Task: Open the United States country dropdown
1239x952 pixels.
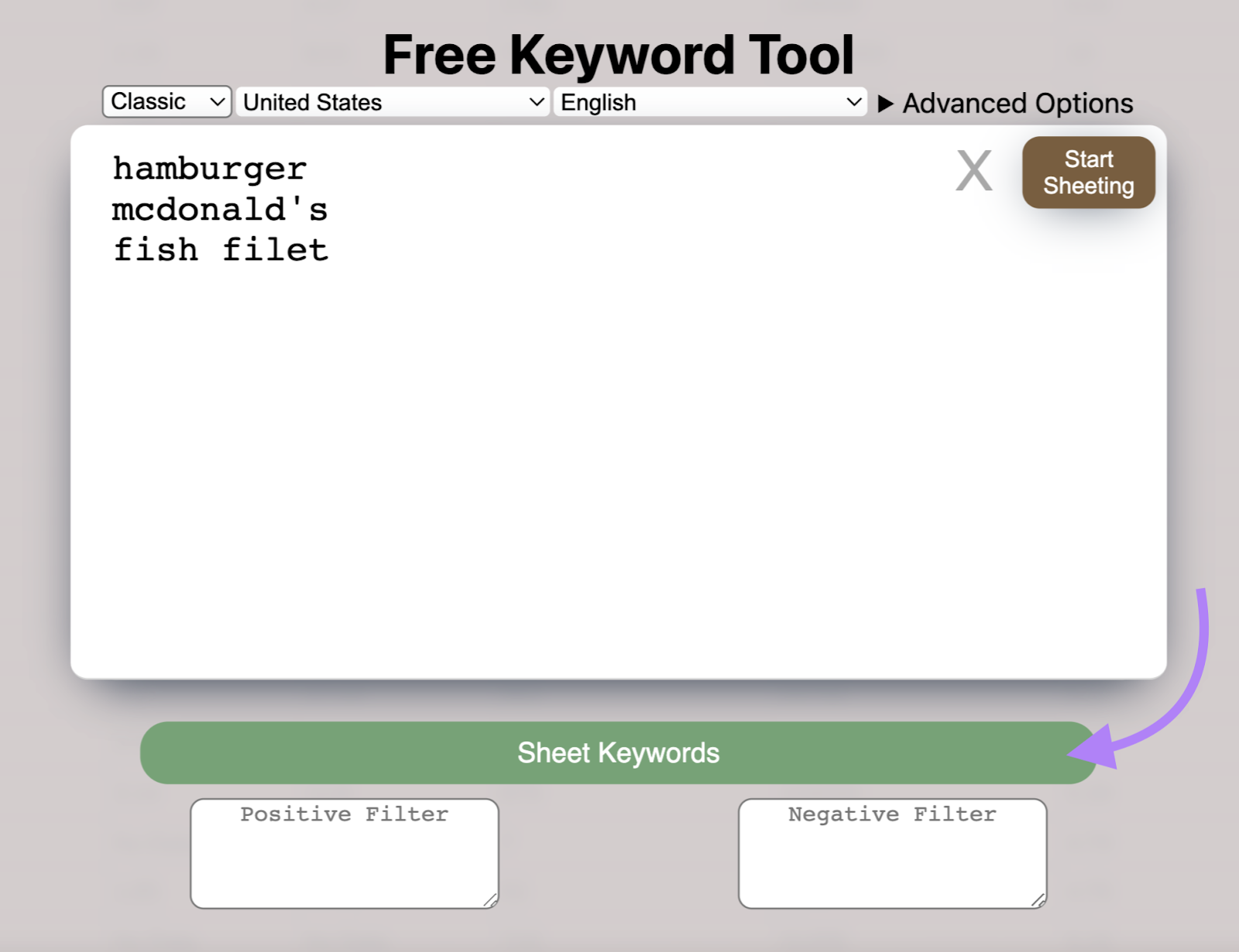Action: pos(391,101)
